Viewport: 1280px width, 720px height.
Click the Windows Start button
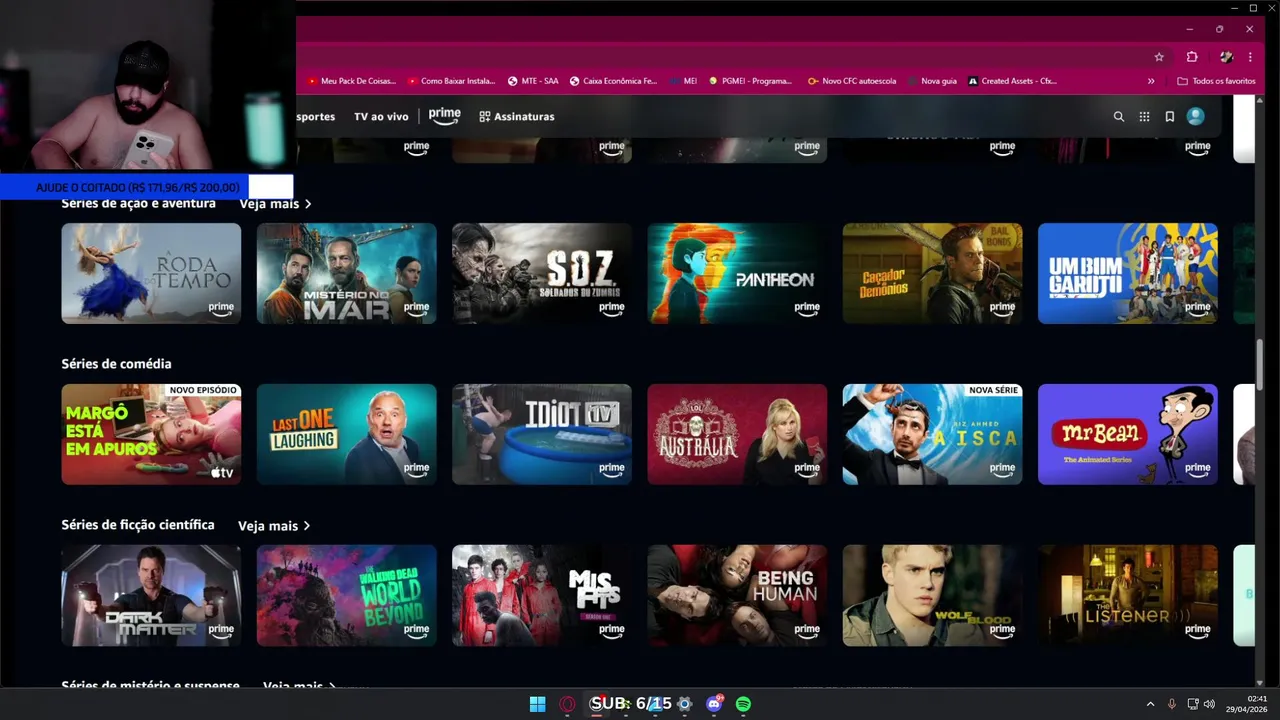coord(537,704)
